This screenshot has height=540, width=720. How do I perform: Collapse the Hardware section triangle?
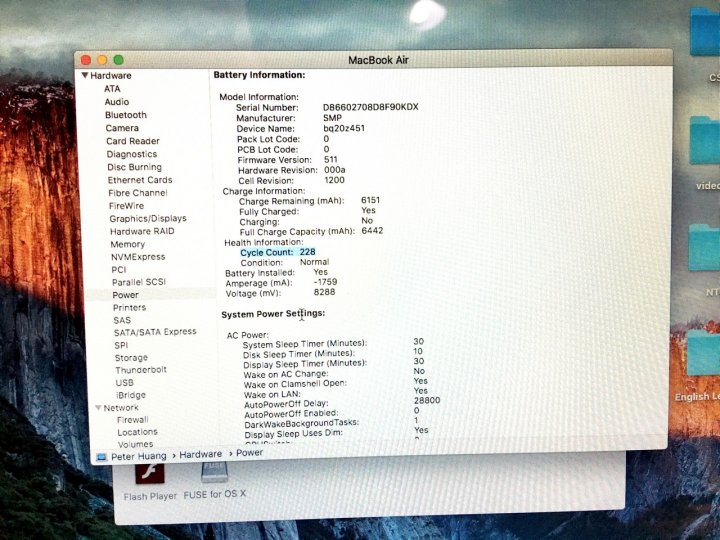[x=85, y=75]
